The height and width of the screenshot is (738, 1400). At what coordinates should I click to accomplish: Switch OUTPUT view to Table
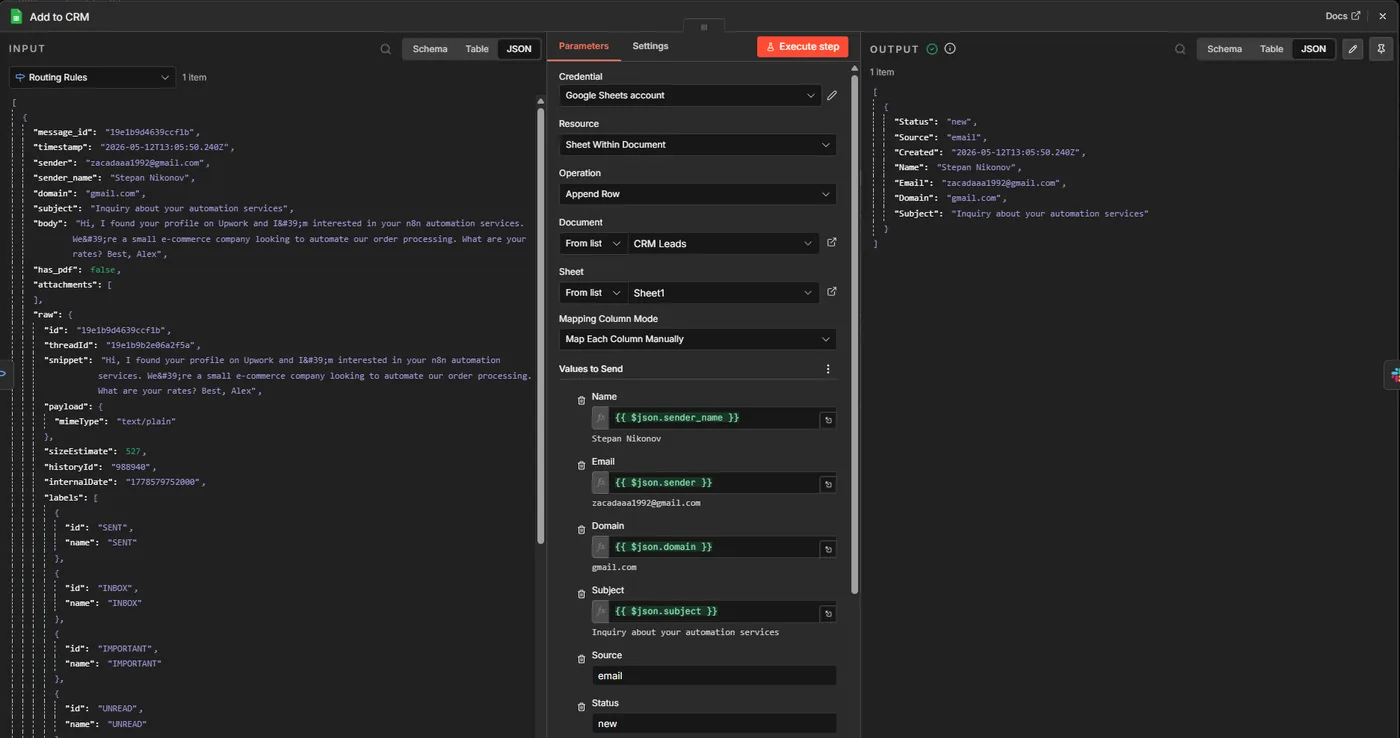(x=1271, y=49)
